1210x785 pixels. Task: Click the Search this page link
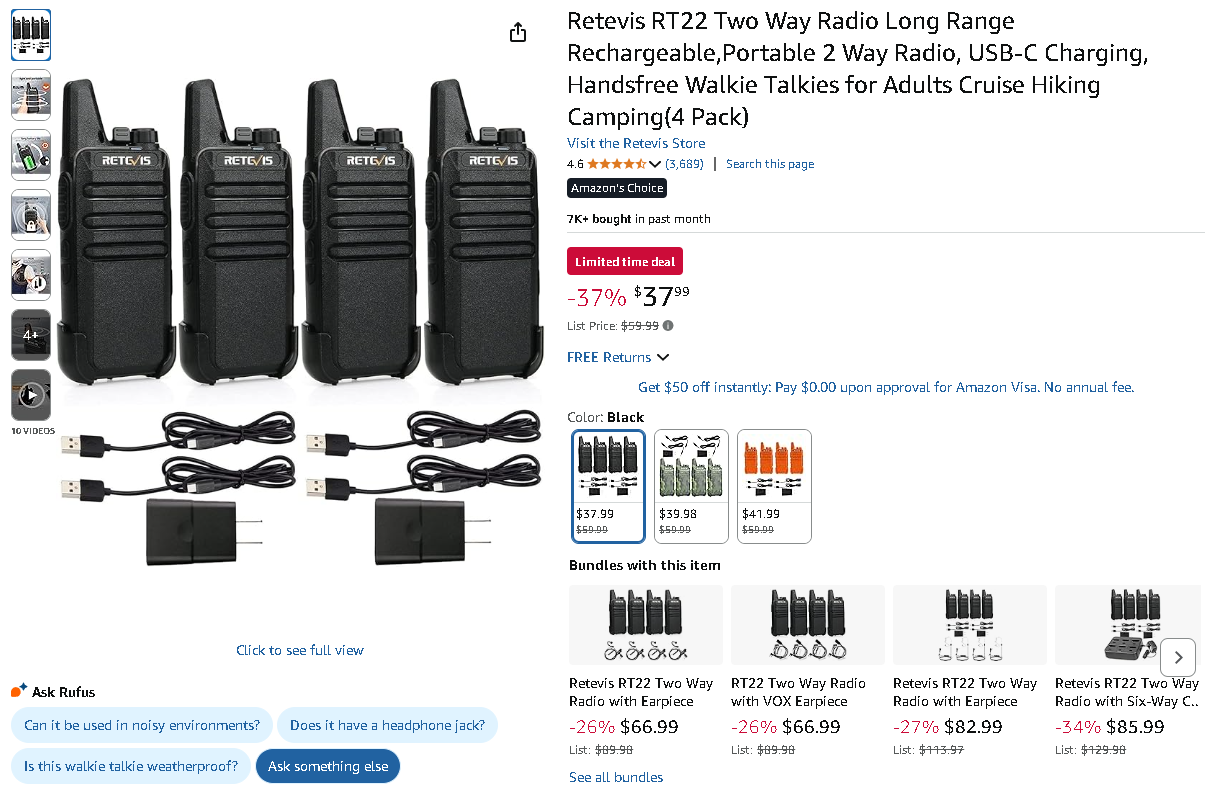coord(770,164)
